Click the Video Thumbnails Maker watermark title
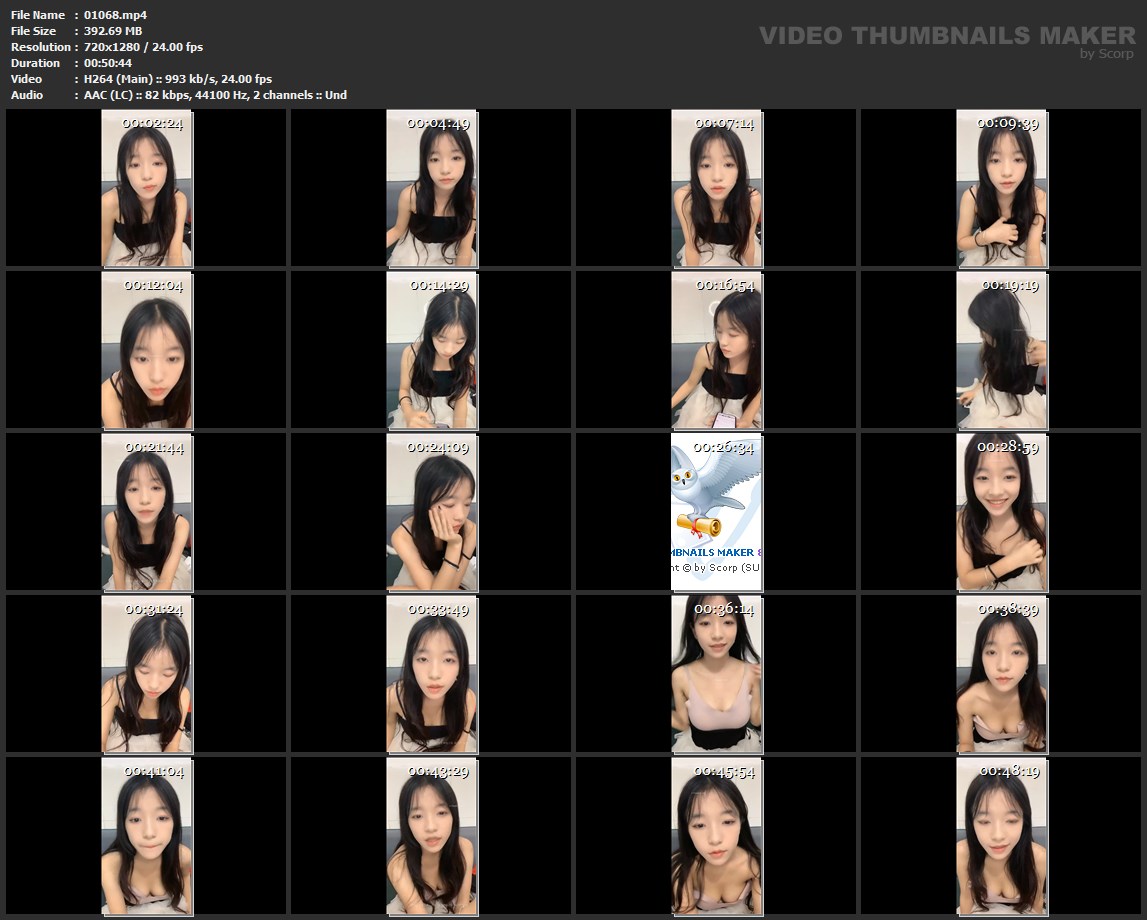 (946, 35)
